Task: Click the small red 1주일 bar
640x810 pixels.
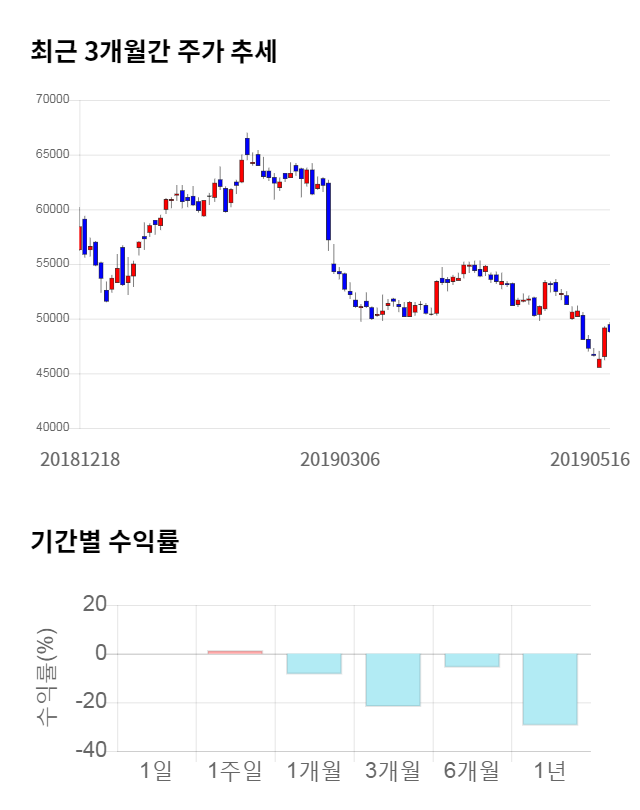Action: [x=235, y=652]
